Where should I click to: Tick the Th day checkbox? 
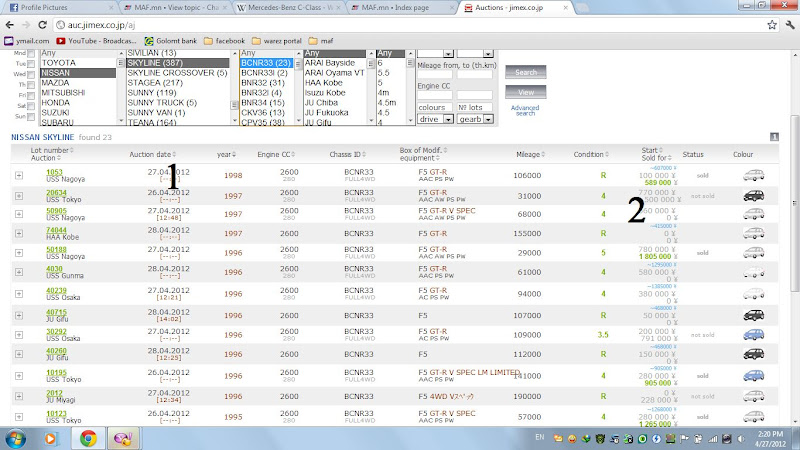point(31,85)
